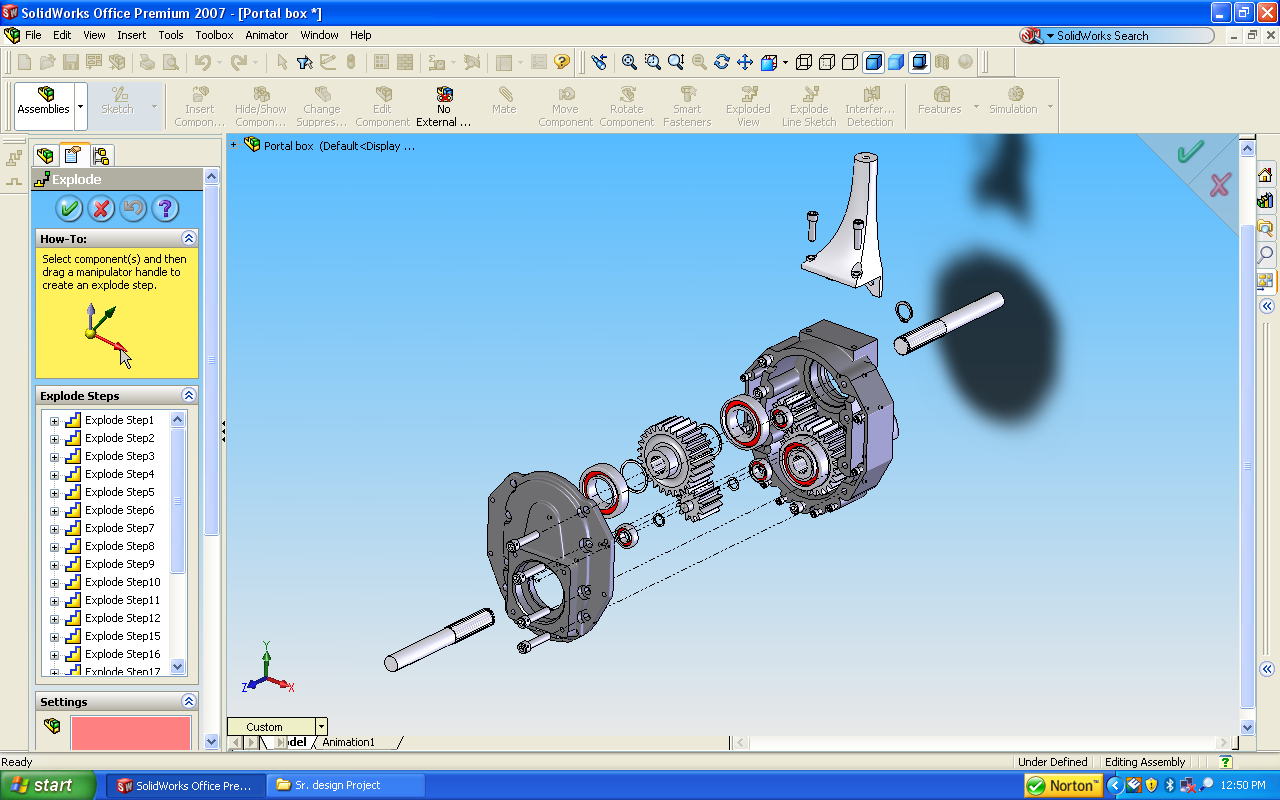Click the SolidWorks Search logo icon
The height and width of the screenshot is (800, 1280).
[1031, 36]
